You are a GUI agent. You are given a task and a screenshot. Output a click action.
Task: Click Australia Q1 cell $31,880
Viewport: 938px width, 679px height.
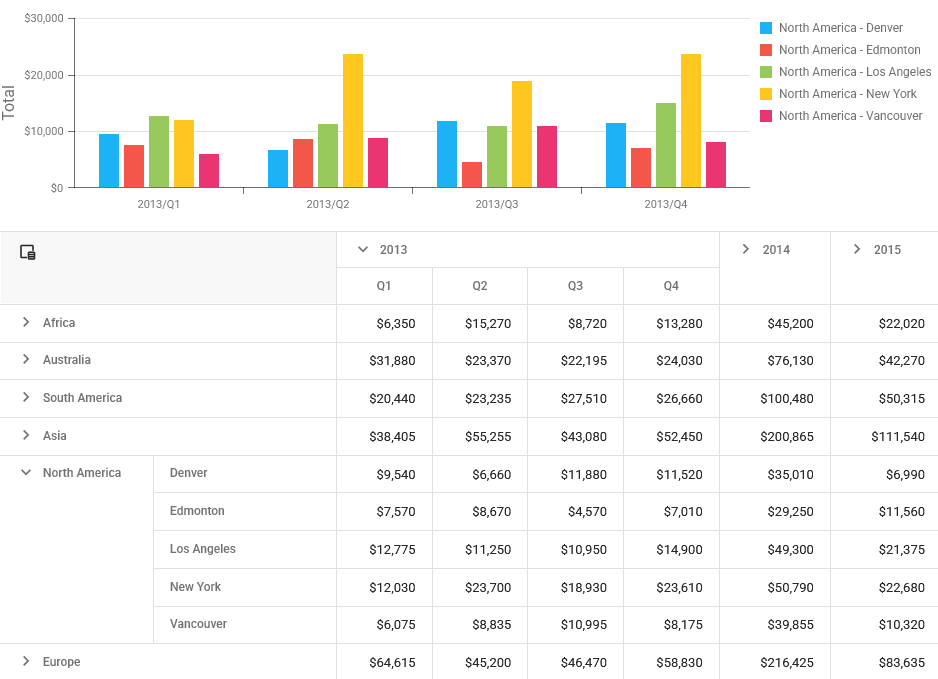(x=385, y=361)
